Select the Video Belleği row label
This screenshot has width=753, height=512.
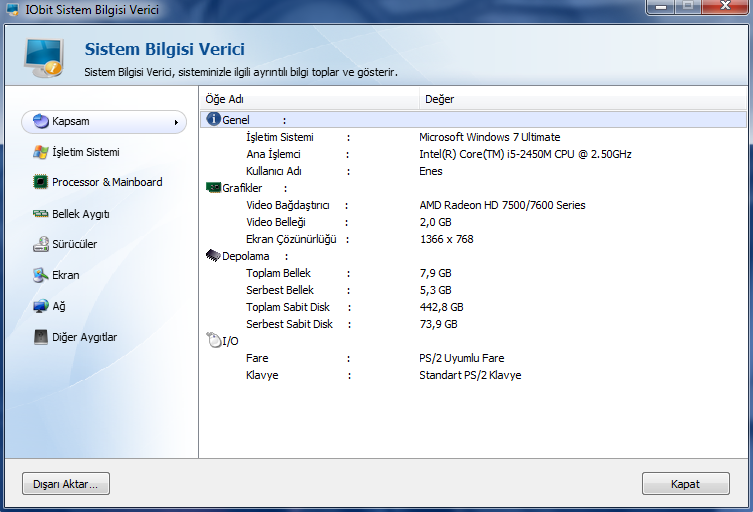pyautogui.click(x=276, y=222)
